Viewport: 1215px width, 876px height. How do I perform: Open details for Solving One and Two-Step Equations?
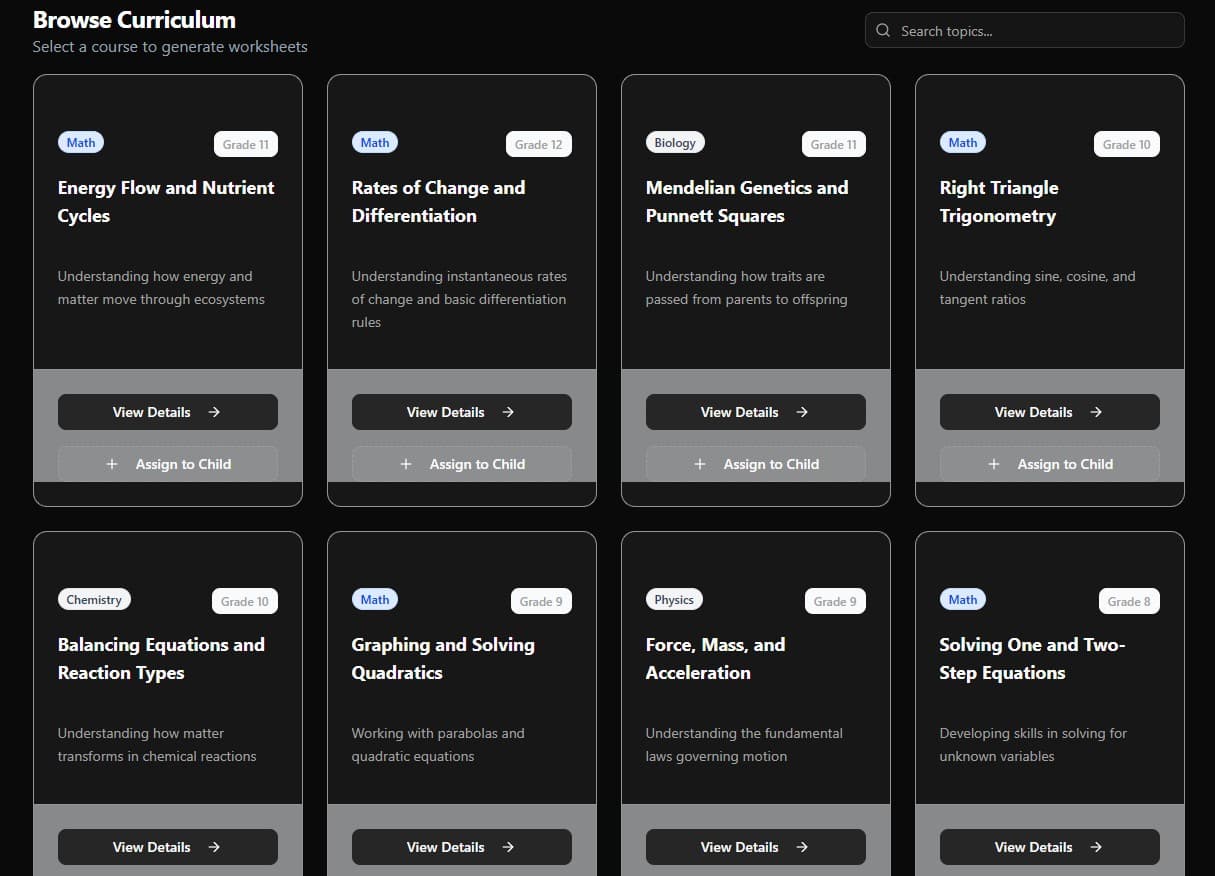click(1049, 847)
